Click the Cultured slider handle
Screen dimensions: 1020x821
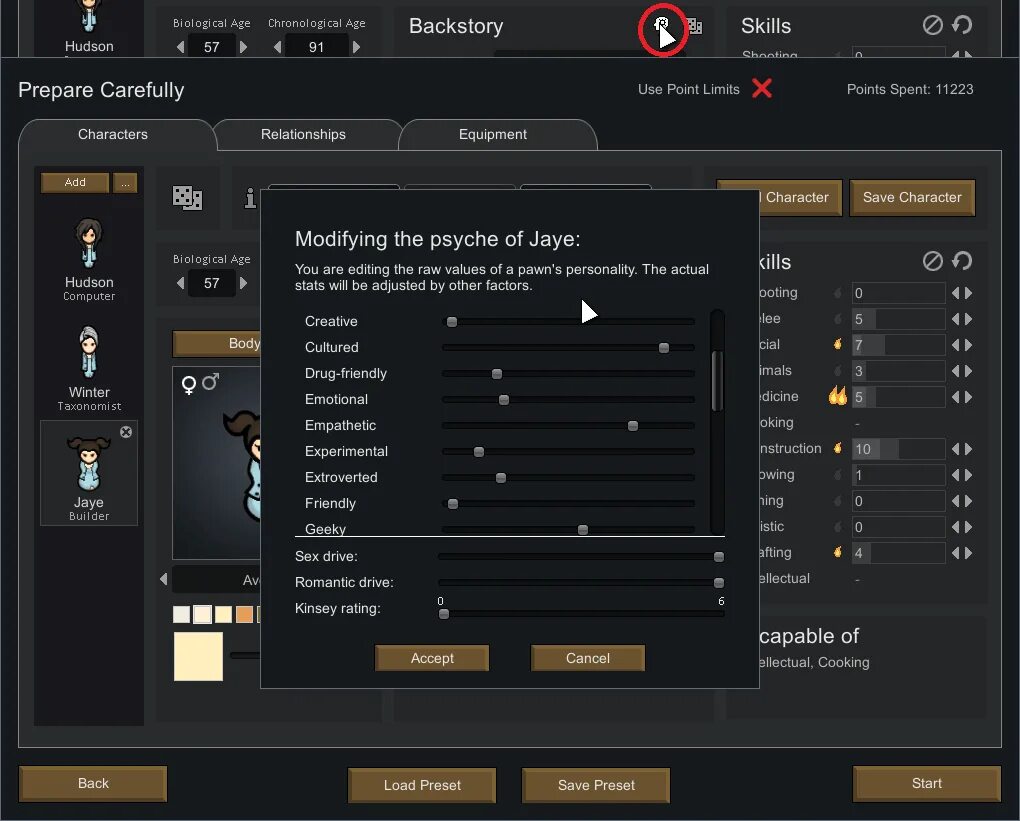point(664,347)
